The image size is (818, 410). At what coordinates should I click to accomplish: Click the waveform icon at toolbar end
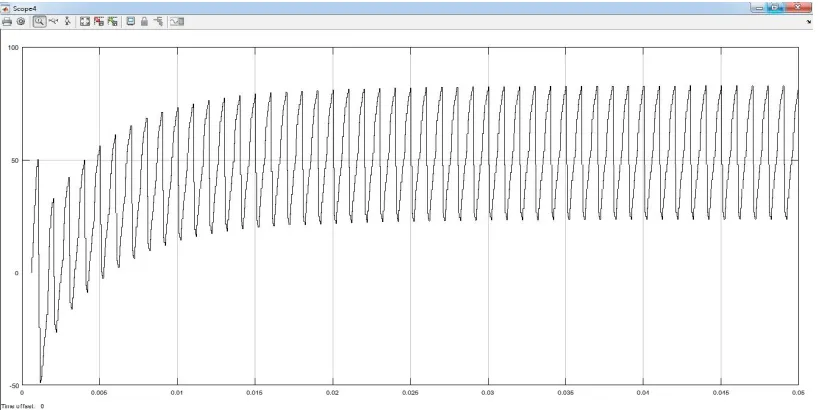177,21
